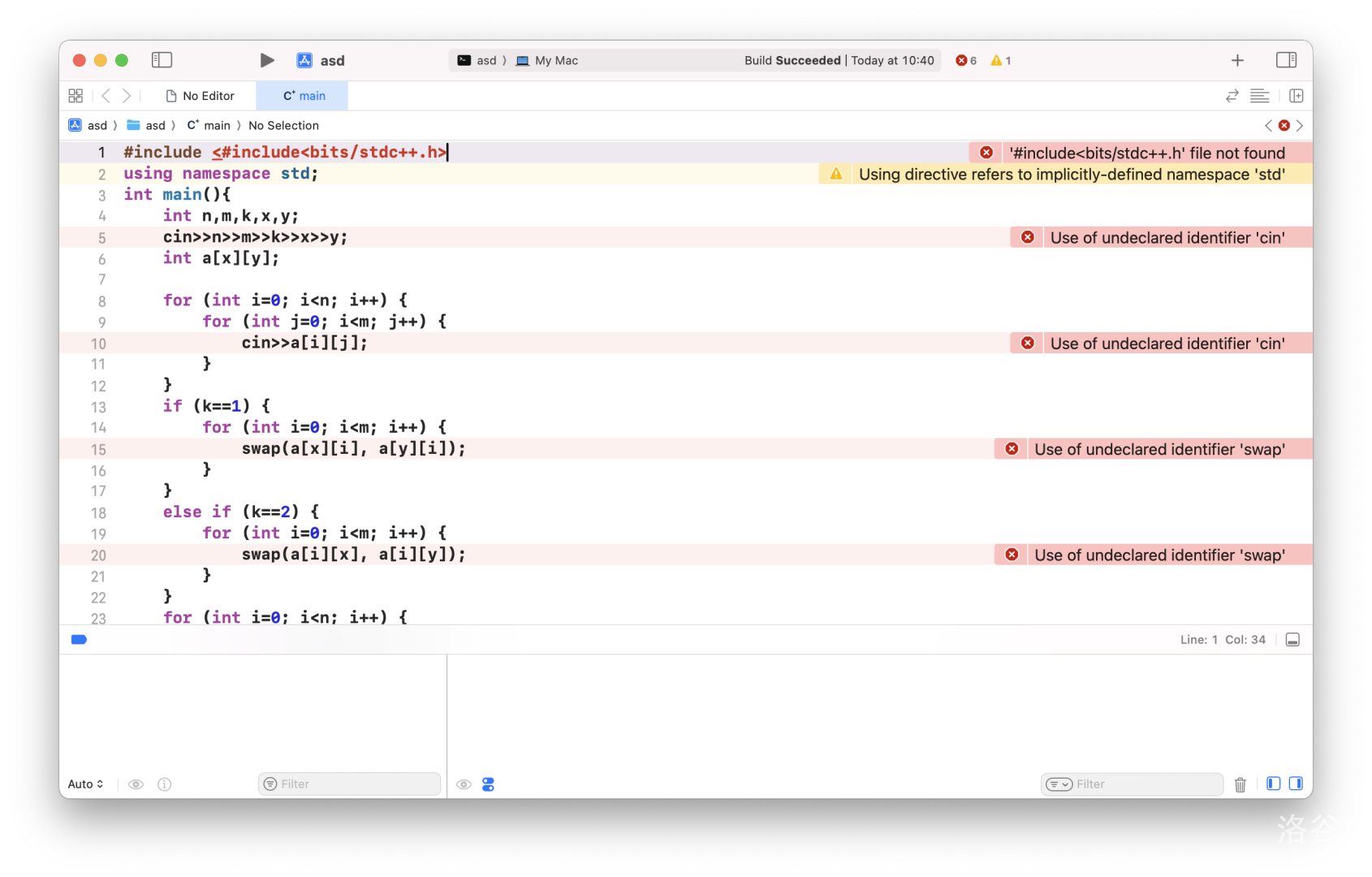Open the adjust editor options lines icon

(1259, 96)
